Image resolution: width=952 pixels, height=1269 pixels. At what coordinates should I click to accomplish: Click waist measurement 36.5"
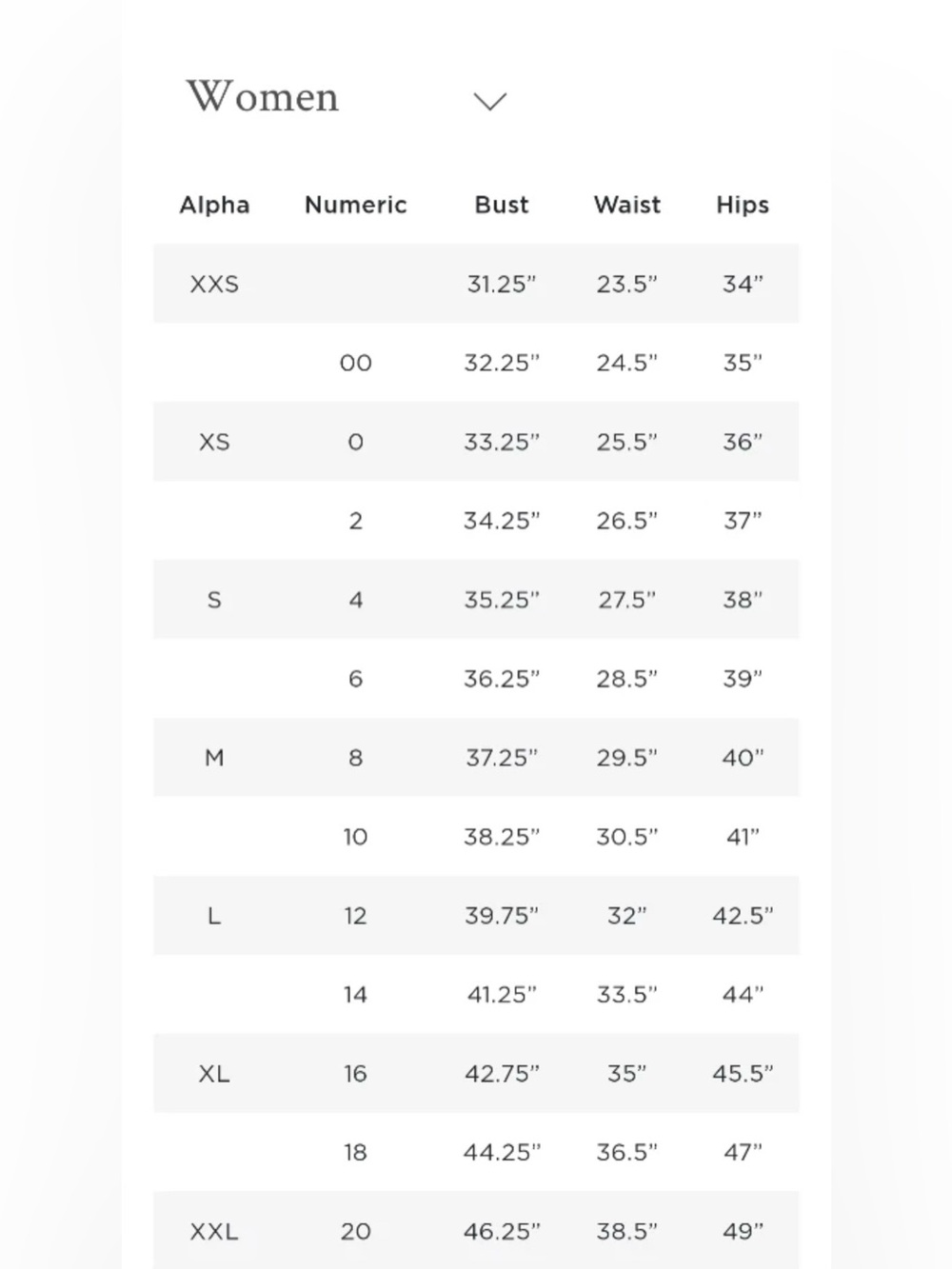point(626,1152)
